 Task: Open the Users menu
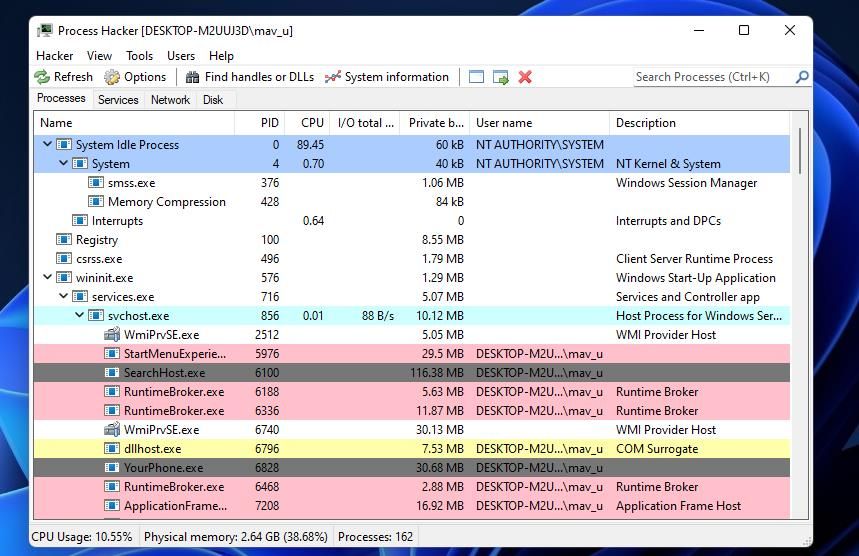click(181, 56)
